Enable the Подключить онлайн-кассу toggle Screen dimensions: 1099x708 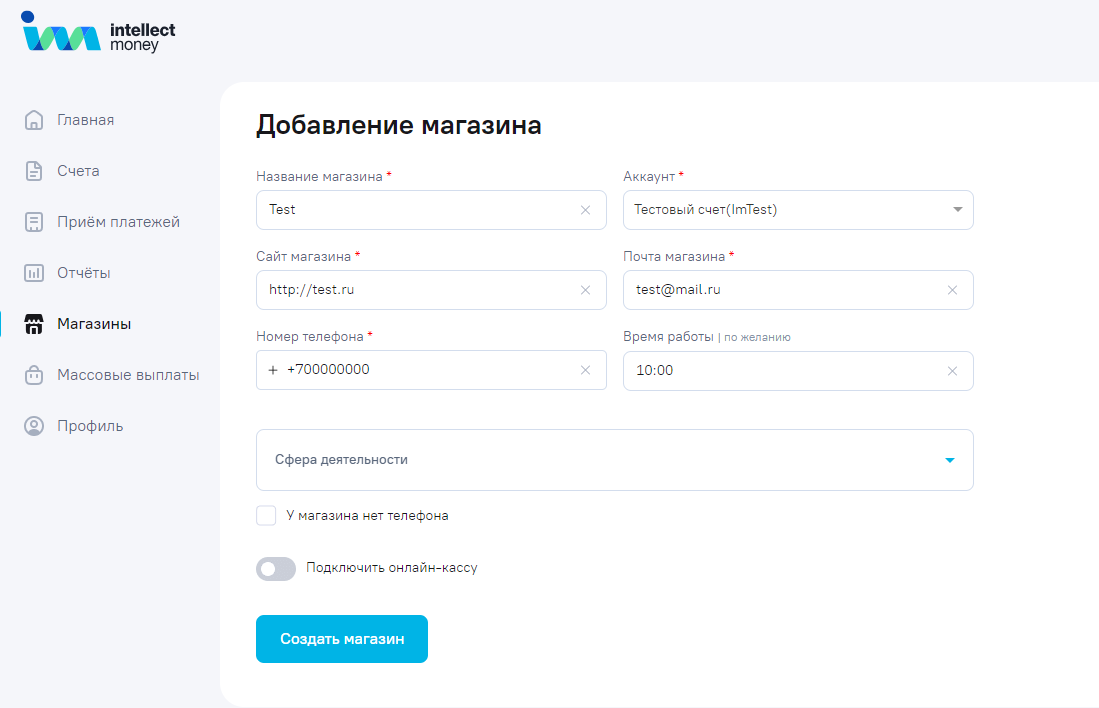pos(276,568)
